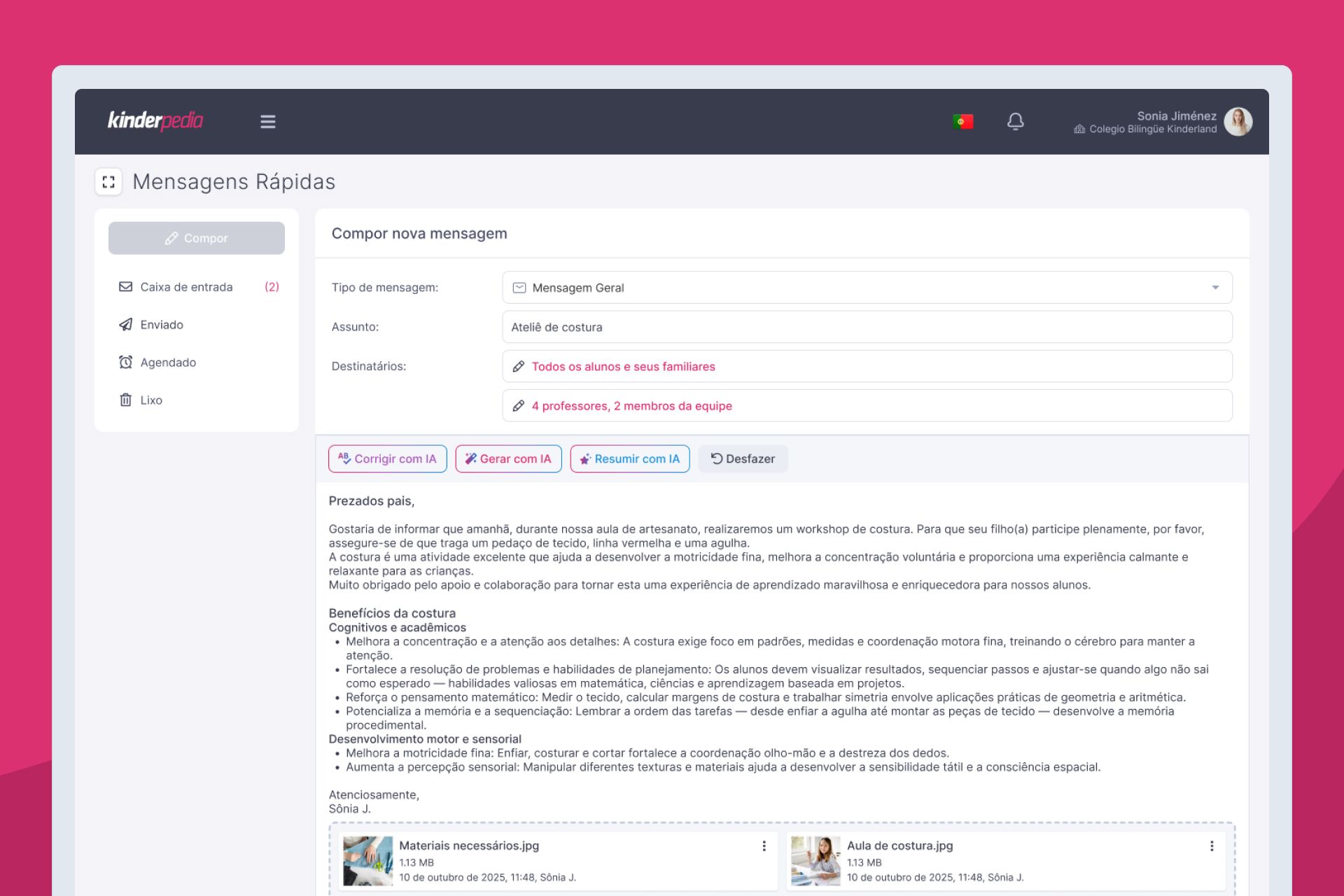Summarize message with Resumir com IA
1344x896 pixels.
(629, 459)
